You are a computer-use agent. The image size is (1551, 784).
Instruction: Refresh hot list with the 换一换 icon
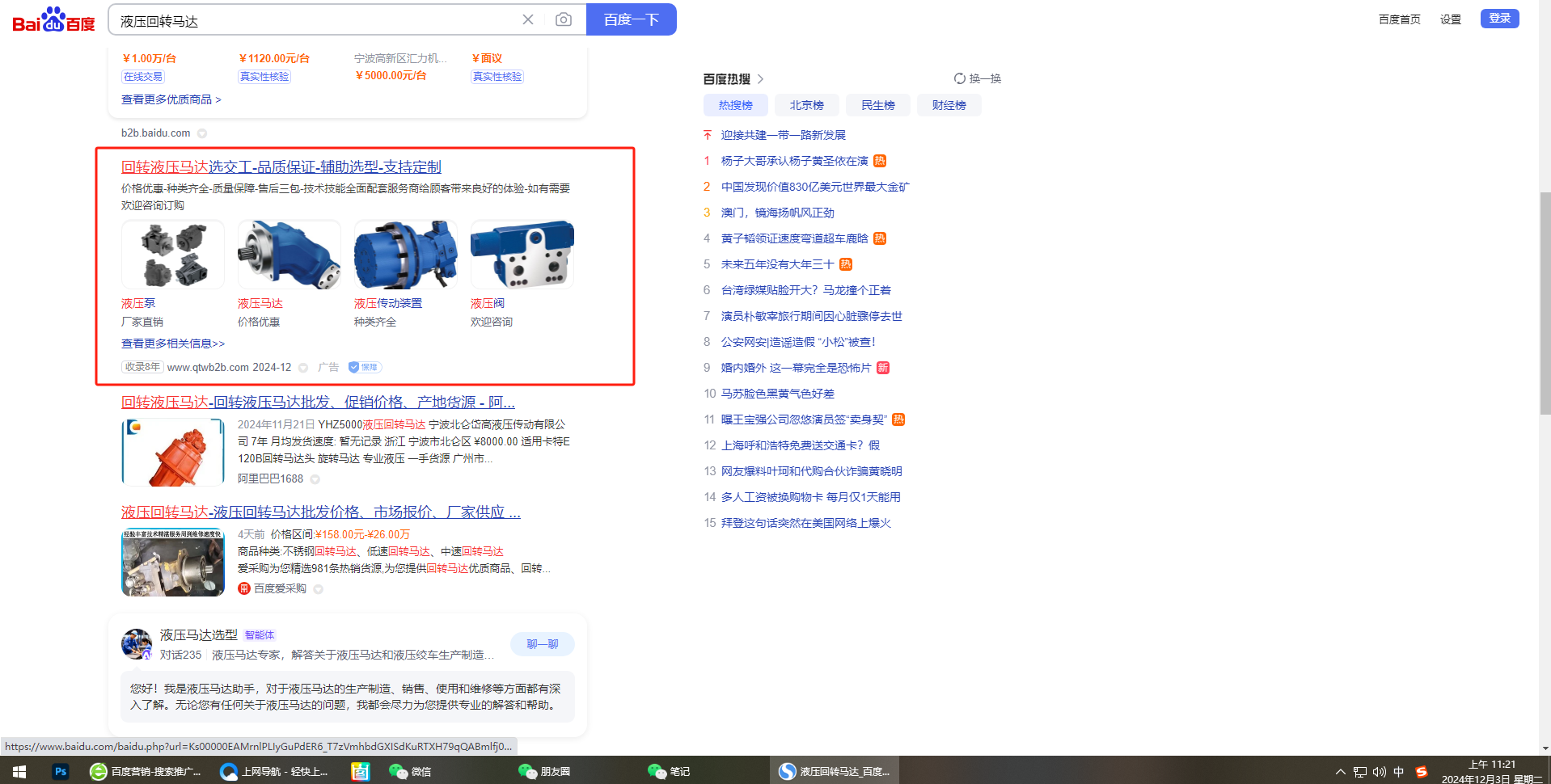click(x=959, y=78)
